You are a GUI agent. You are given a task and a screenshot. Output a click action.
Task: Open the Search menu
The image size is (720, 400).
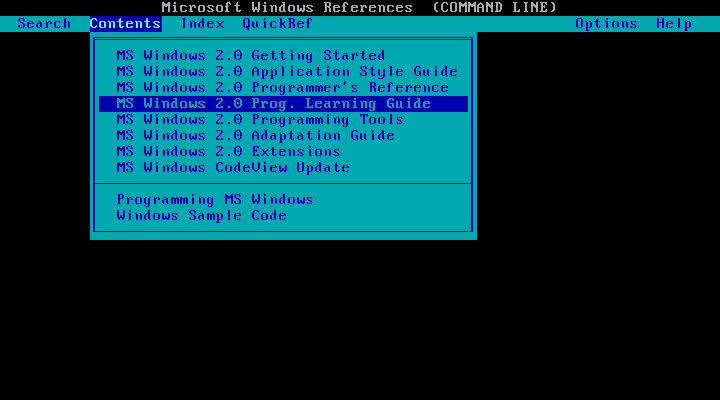(44, 24)
